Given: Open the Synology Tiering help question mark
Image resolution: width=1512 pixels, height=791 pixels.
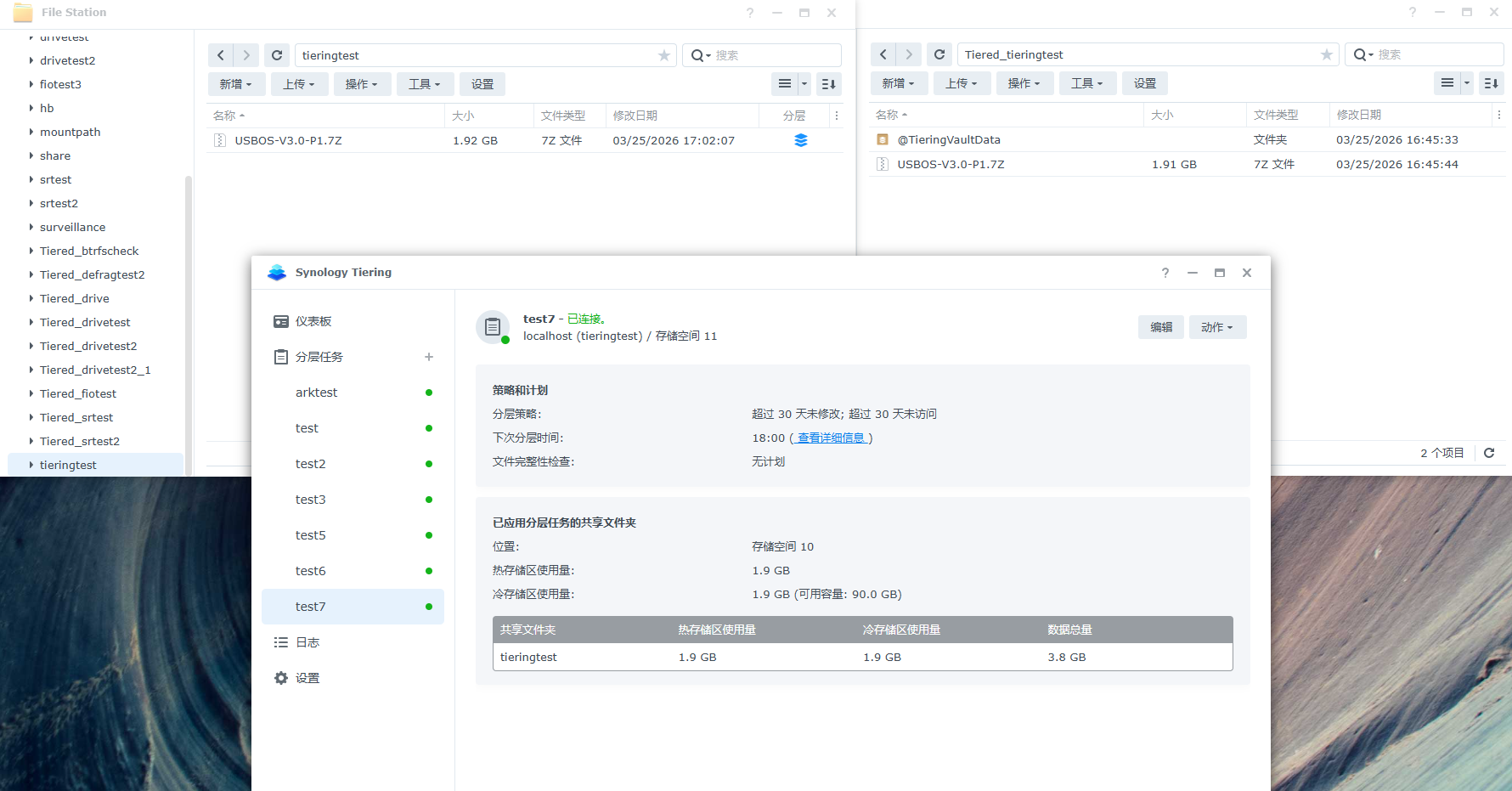Looking at the screenshot, I should pos(1165,273).
